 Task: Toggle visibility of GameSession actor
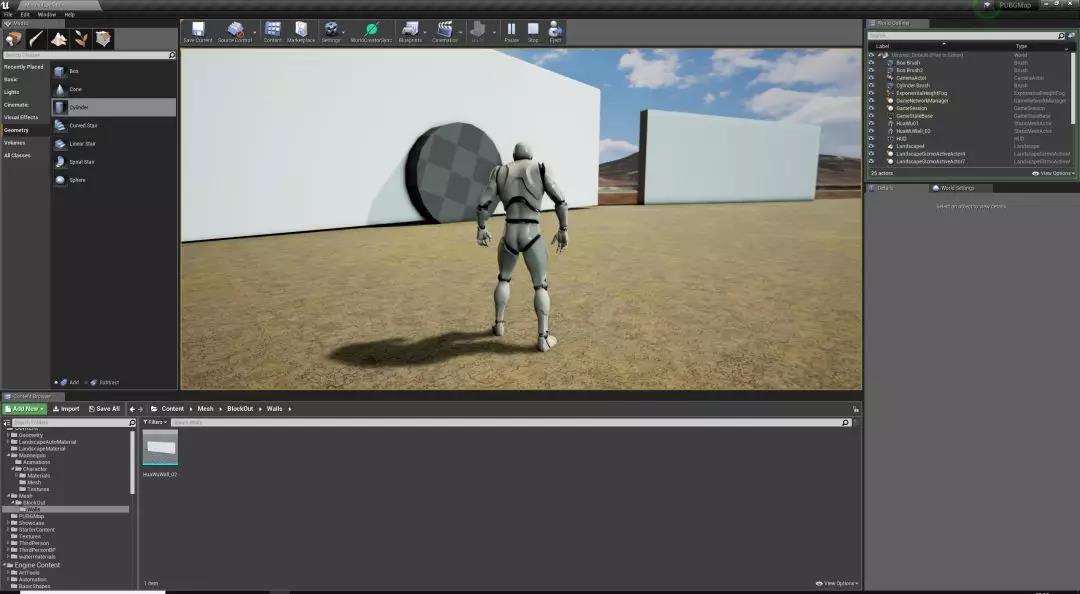pyautogui.click(x=871, y=108)
